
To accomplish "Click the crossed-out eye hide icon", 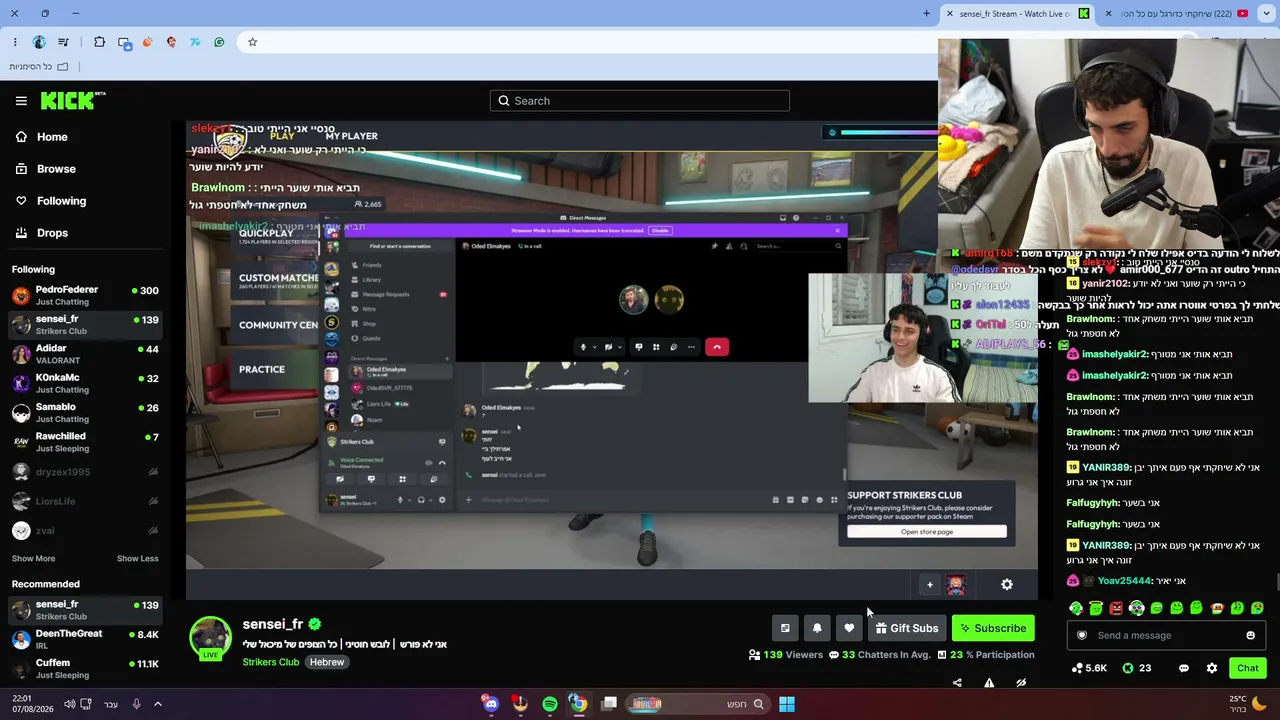I will (x=1021, y=683).
